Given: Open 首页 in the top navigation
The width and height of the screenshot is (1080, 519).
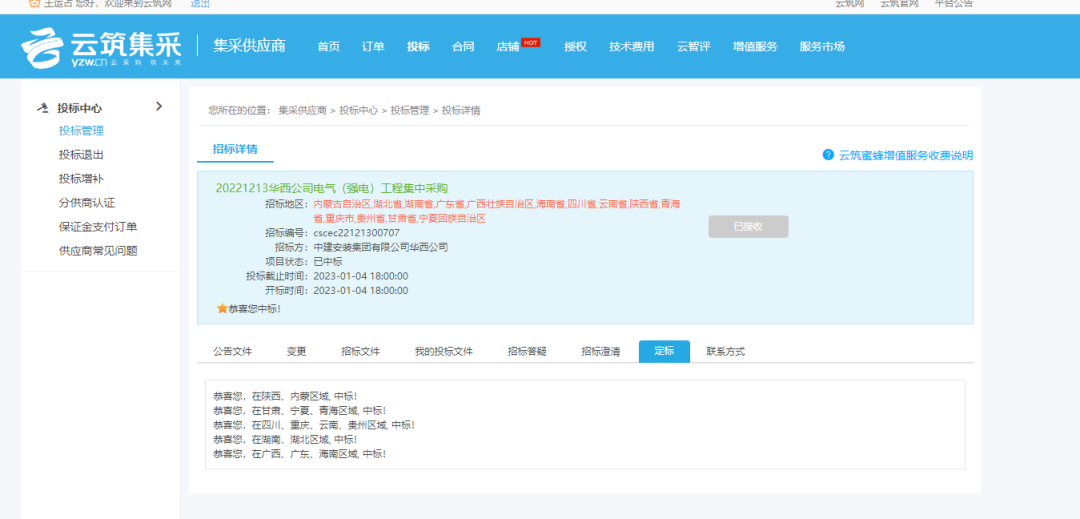Looking at the screenshot, I should coord(328,47).
